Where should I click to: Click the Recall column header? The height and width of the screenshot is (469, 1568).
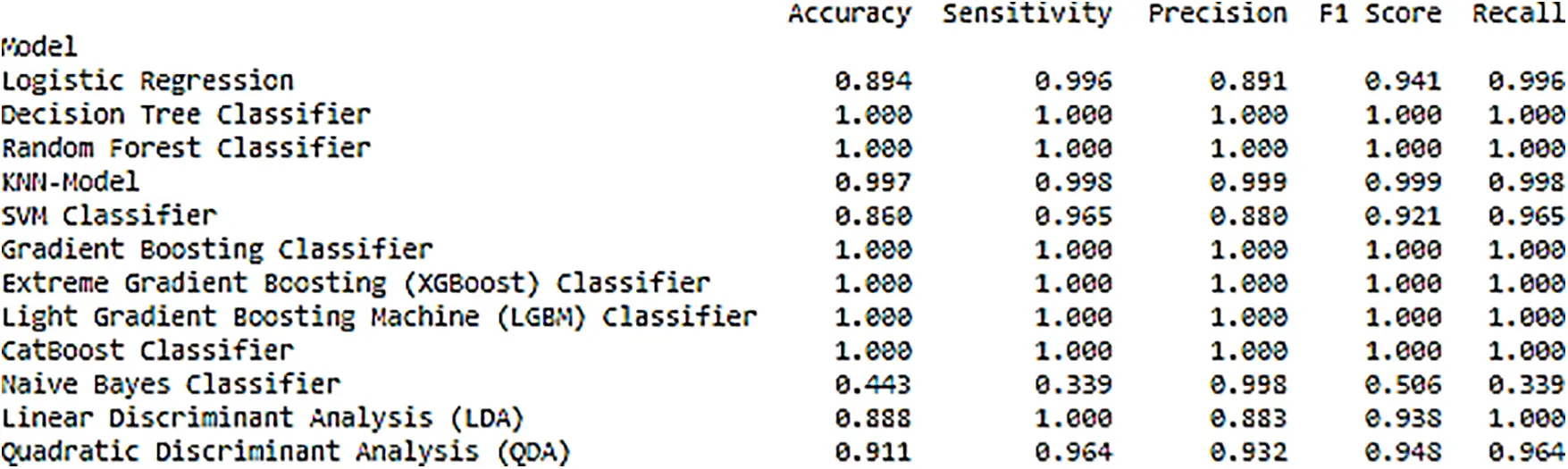(x=1519, y=13)
